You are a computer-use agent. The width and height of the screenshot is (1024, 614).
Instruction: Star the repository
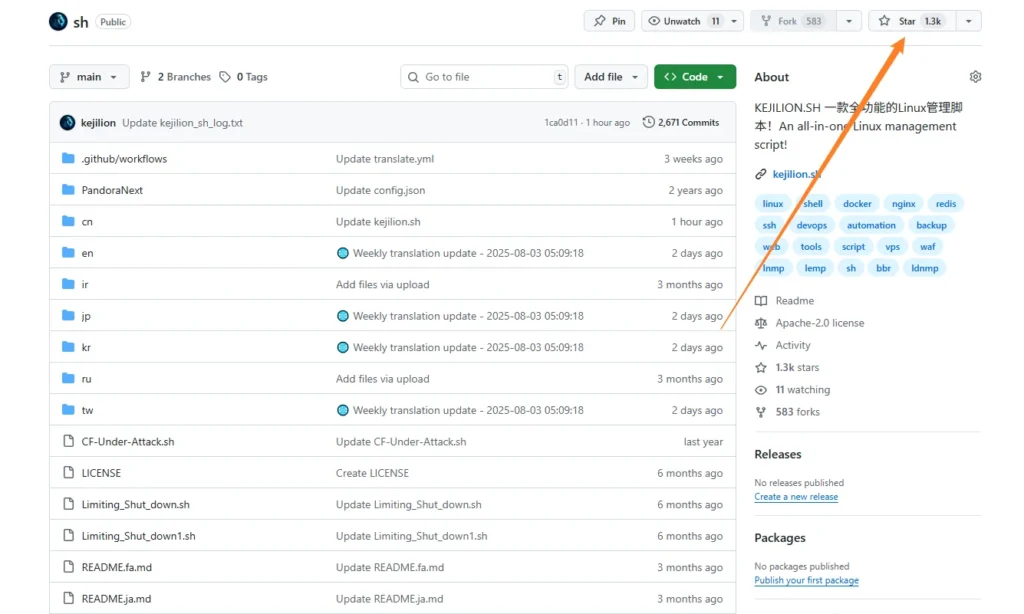[x=912, y=21]
